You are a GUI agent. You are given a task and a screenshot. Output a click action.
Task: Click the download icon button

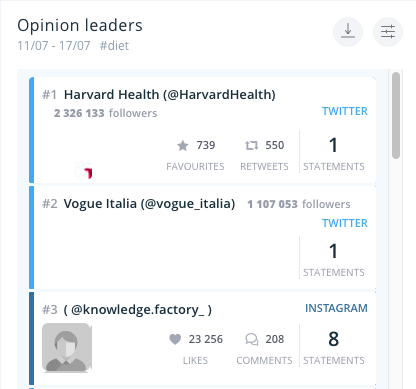(x=348, y=32)
